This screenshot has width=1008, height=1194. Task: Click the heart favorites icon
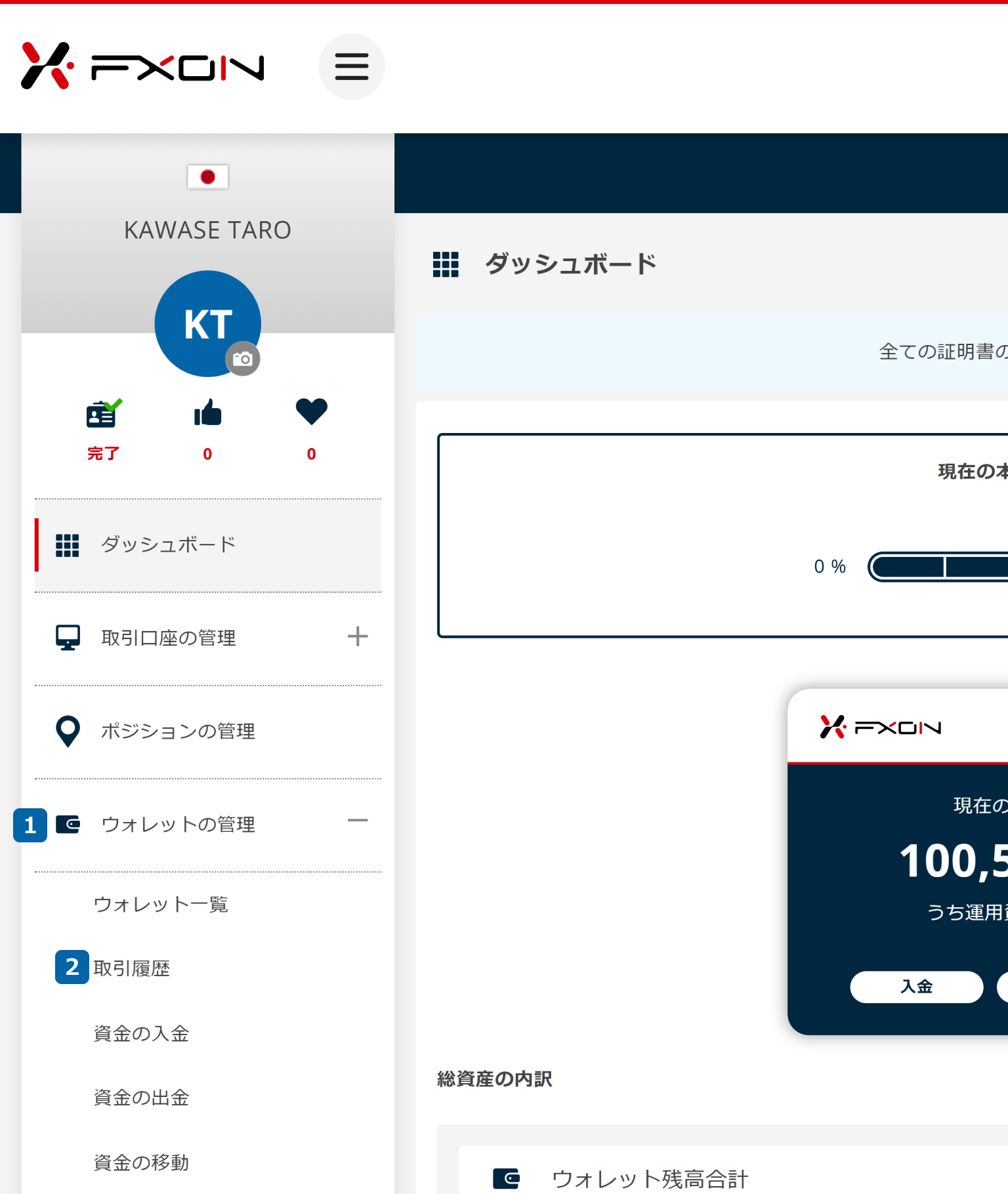(x=311, y=411)
